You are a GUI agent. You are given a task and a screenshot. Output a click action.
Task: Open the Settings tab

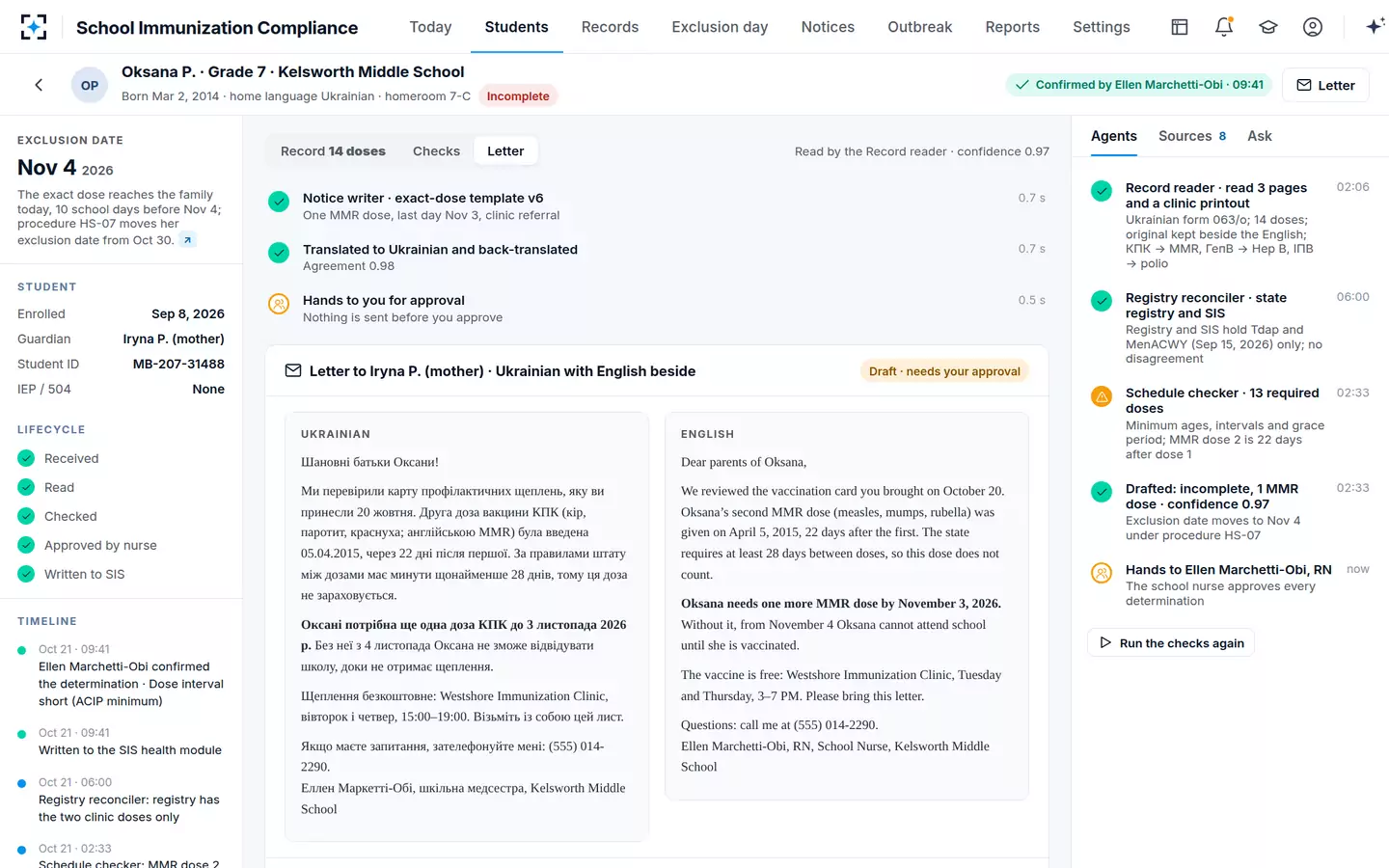[x=1101, y=27]
